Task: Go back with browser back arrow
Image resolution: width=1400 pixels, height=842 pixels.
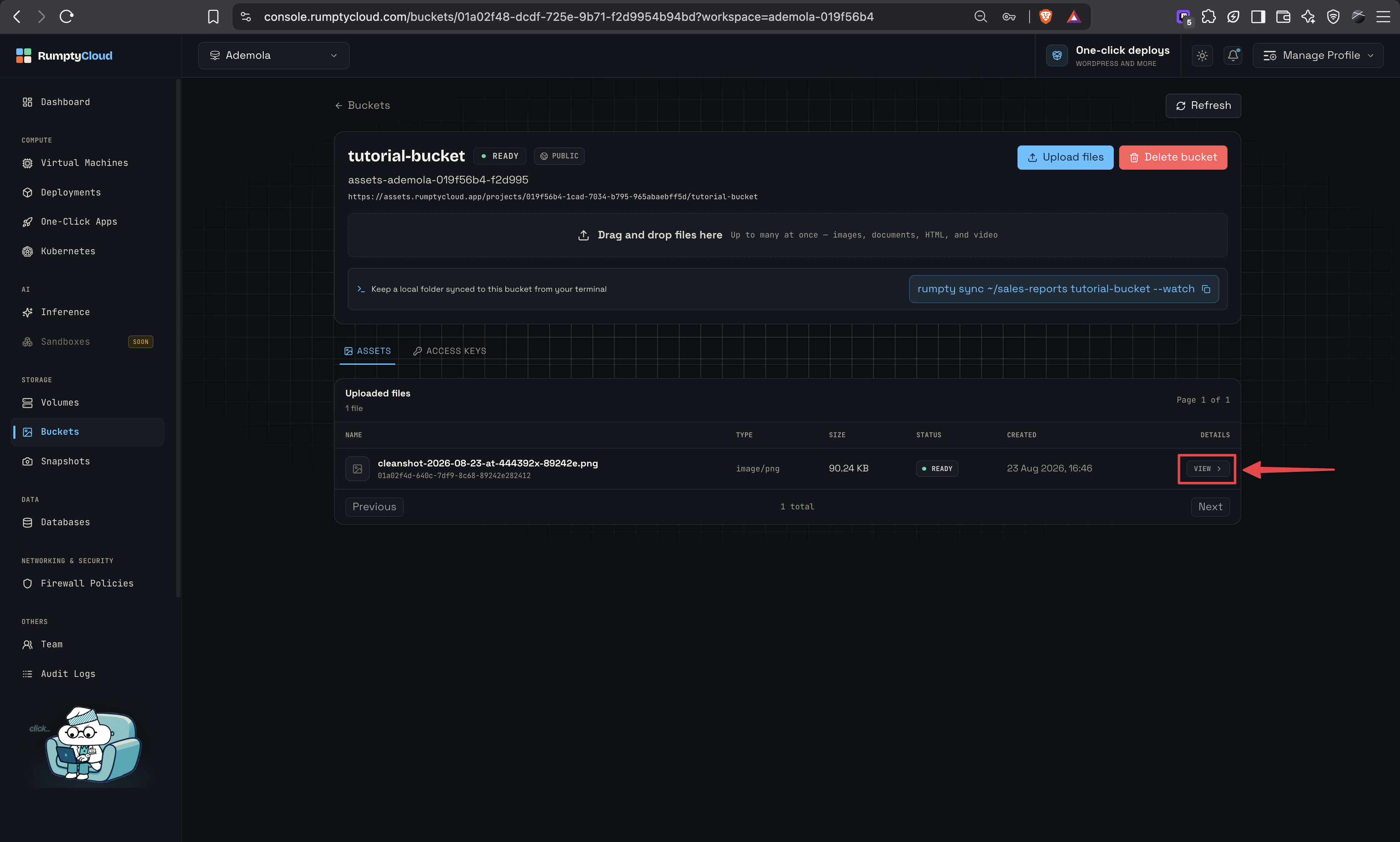Action: tap(17, 16)
